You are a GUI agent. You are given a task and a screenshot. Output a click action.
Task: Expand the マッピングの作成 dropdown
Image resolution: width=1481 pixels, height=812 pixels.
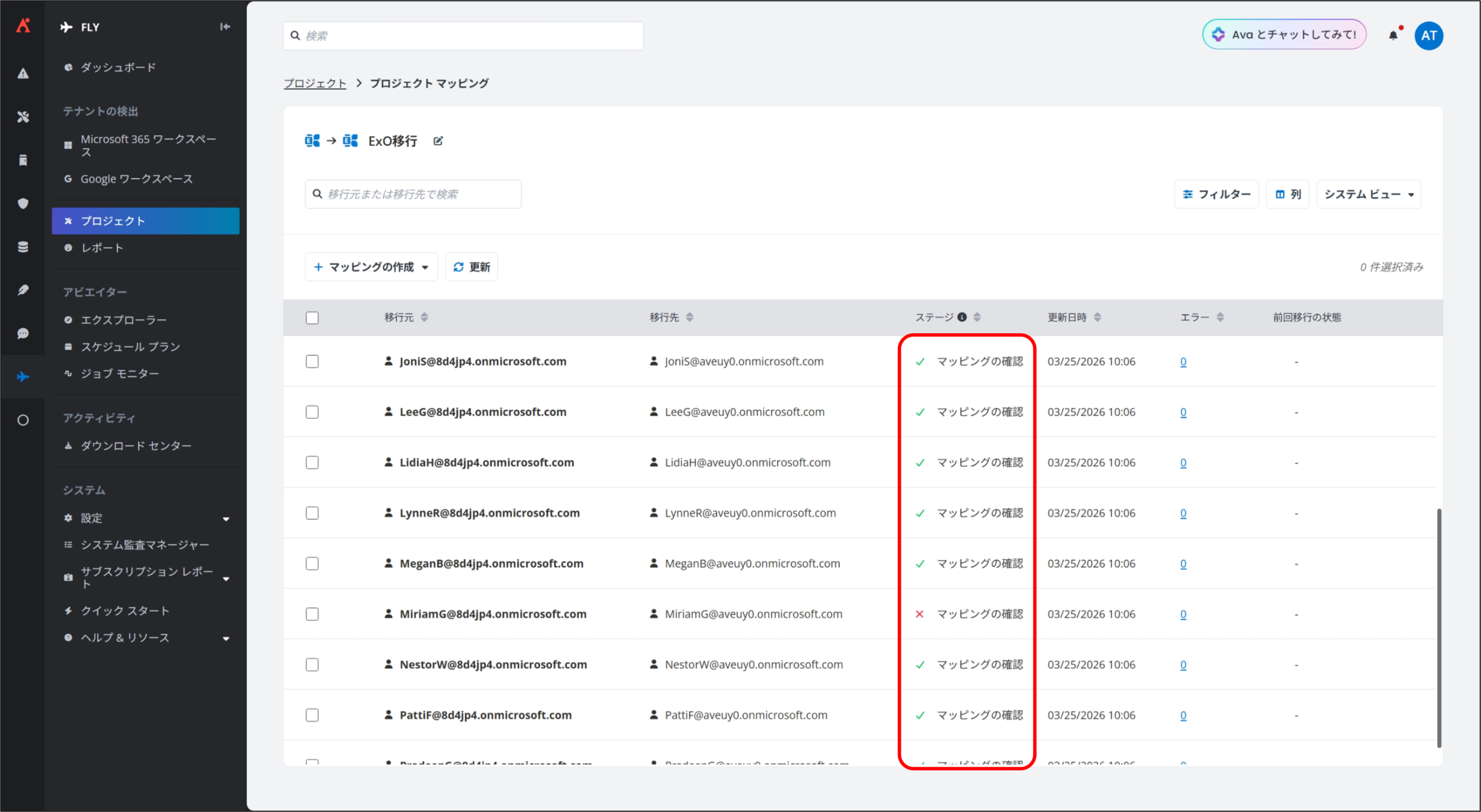click(x=371, y=267)
